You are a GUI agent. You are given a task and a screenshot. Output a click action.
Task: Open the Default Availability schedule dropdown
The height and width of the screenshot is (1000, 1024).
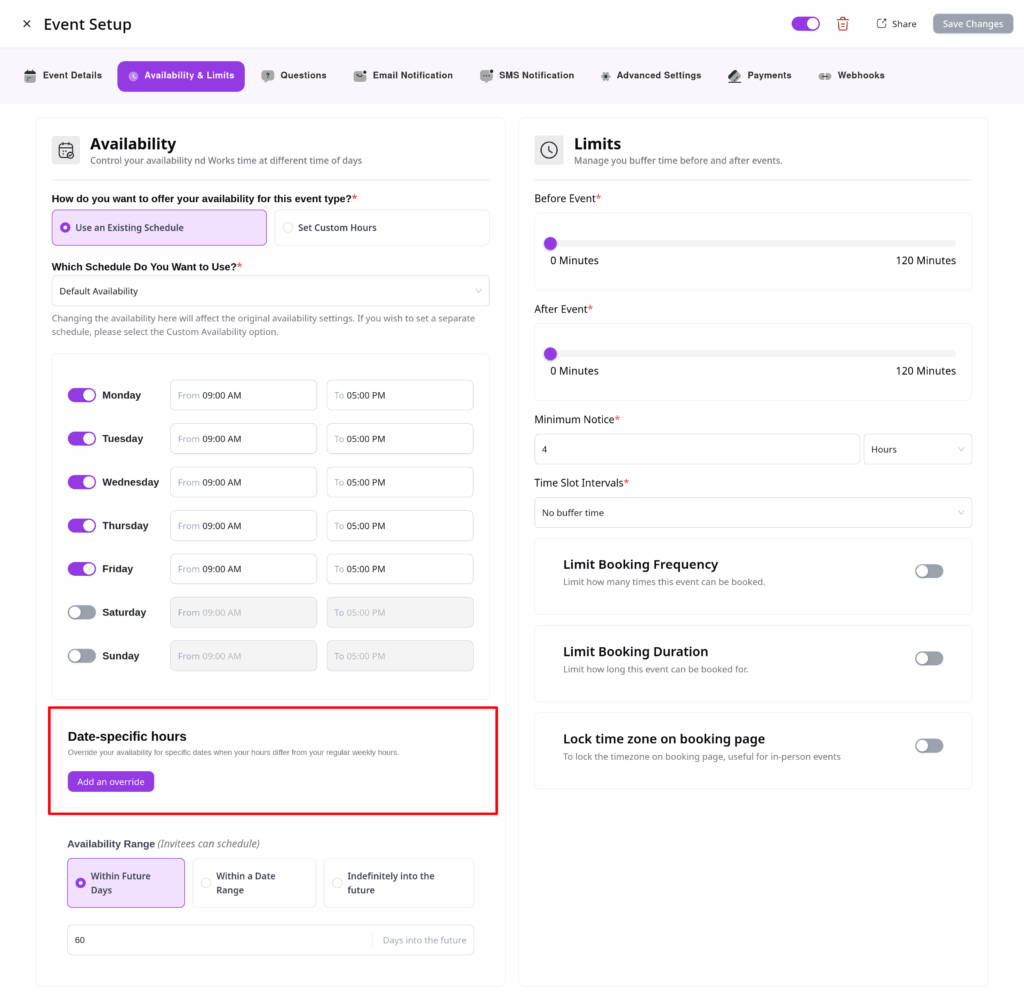point(270,291)
